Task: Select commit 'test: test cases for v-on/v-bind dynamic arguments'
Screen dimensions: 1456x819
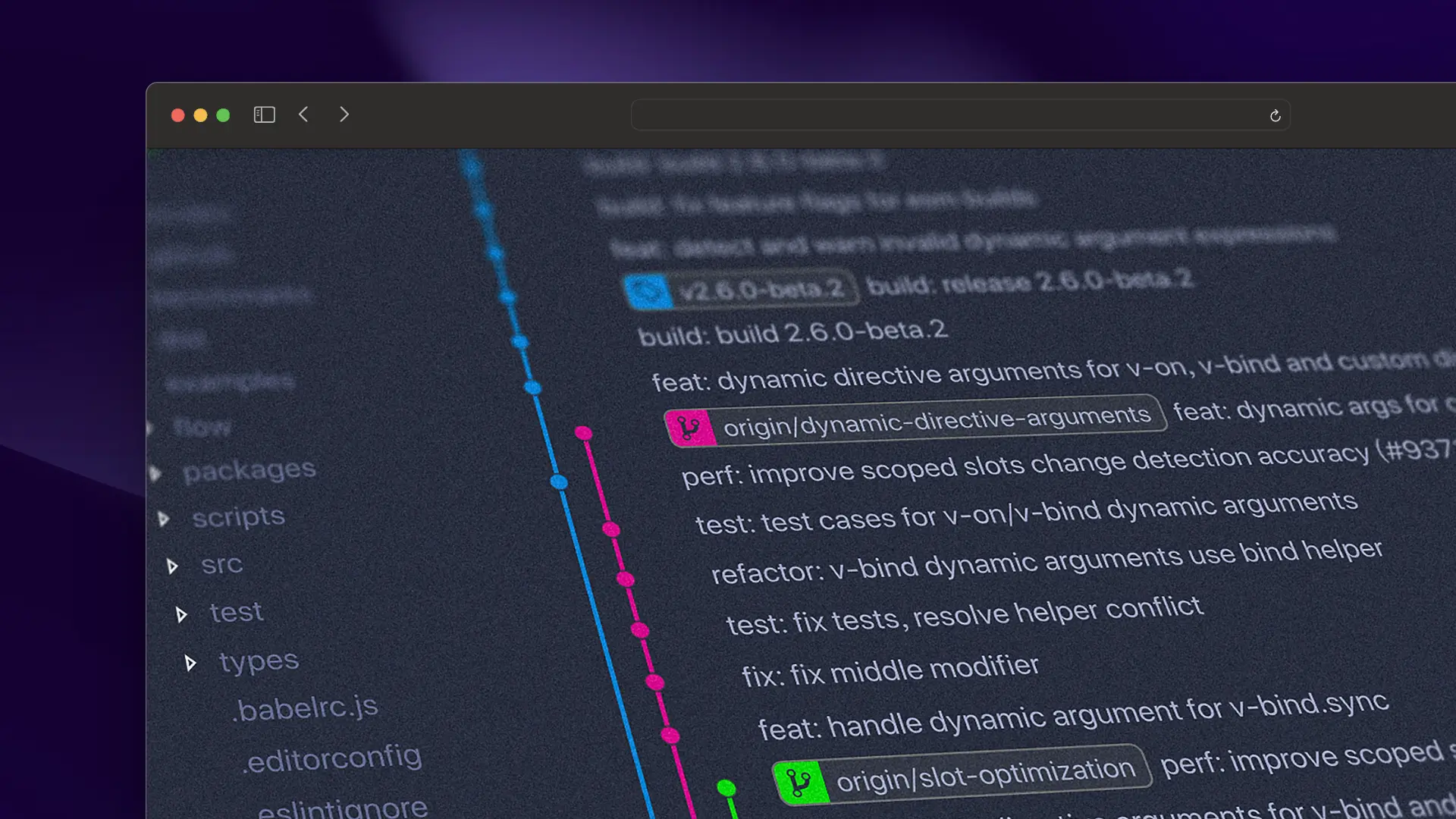Action: pos(1026,513)
